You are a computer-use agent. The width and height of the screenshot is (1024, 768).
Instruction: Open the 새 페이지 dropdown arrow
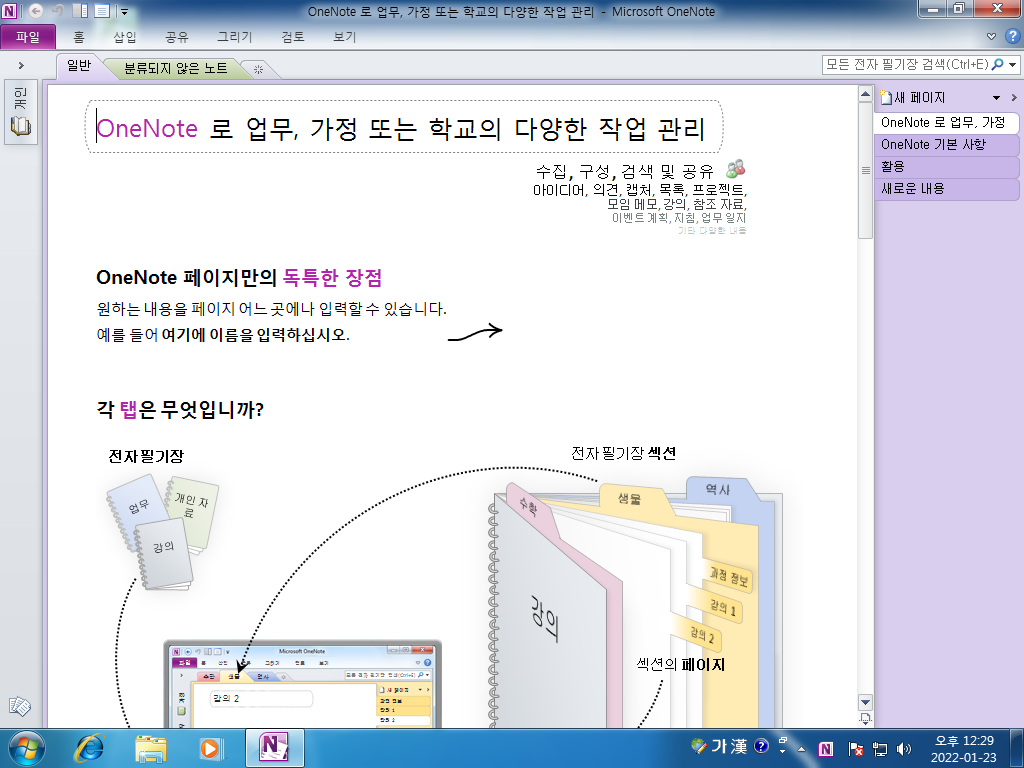[x=997, y=98]
